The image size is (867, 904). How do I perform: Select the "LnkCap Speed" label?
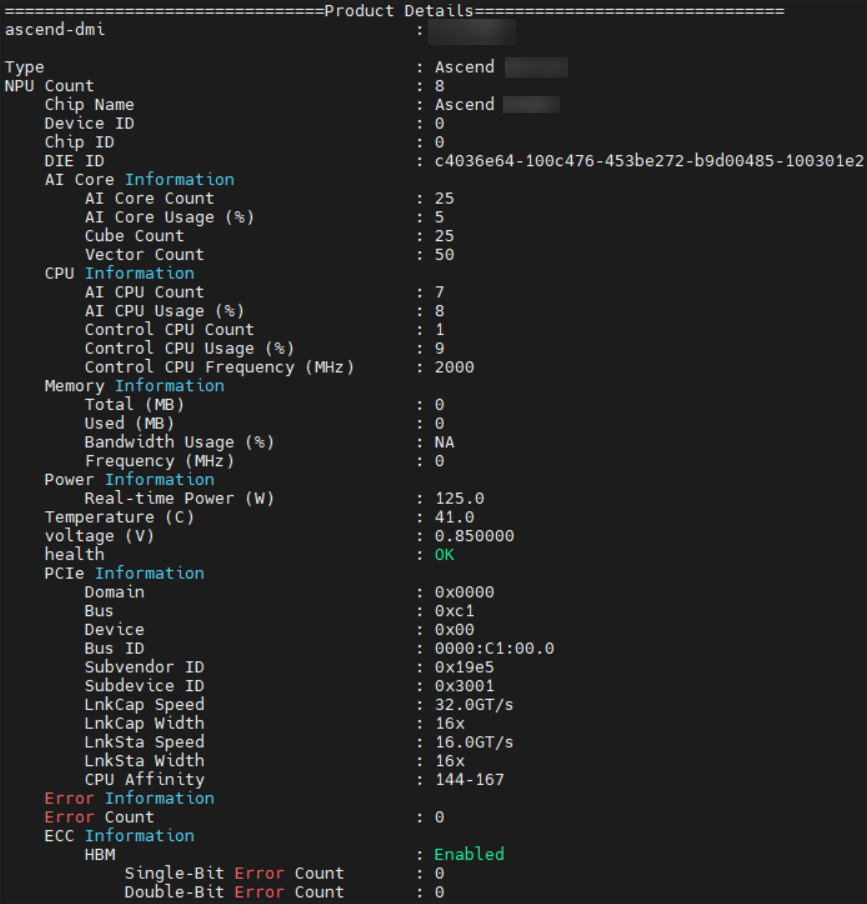tap(144, 704)
